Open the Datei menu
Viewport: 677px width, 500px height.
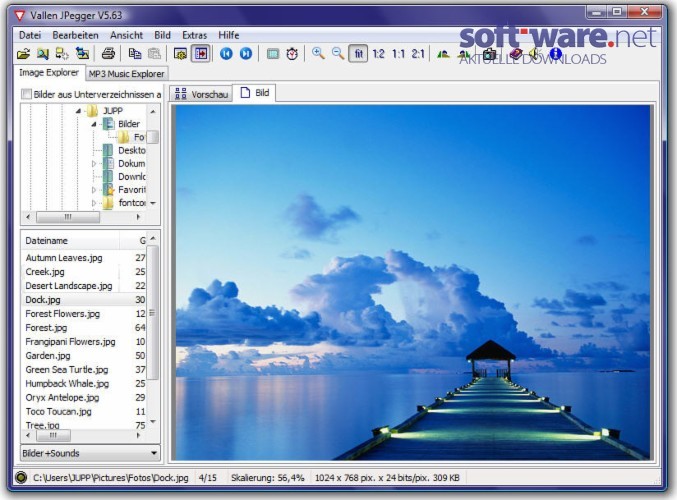(30, 35)
